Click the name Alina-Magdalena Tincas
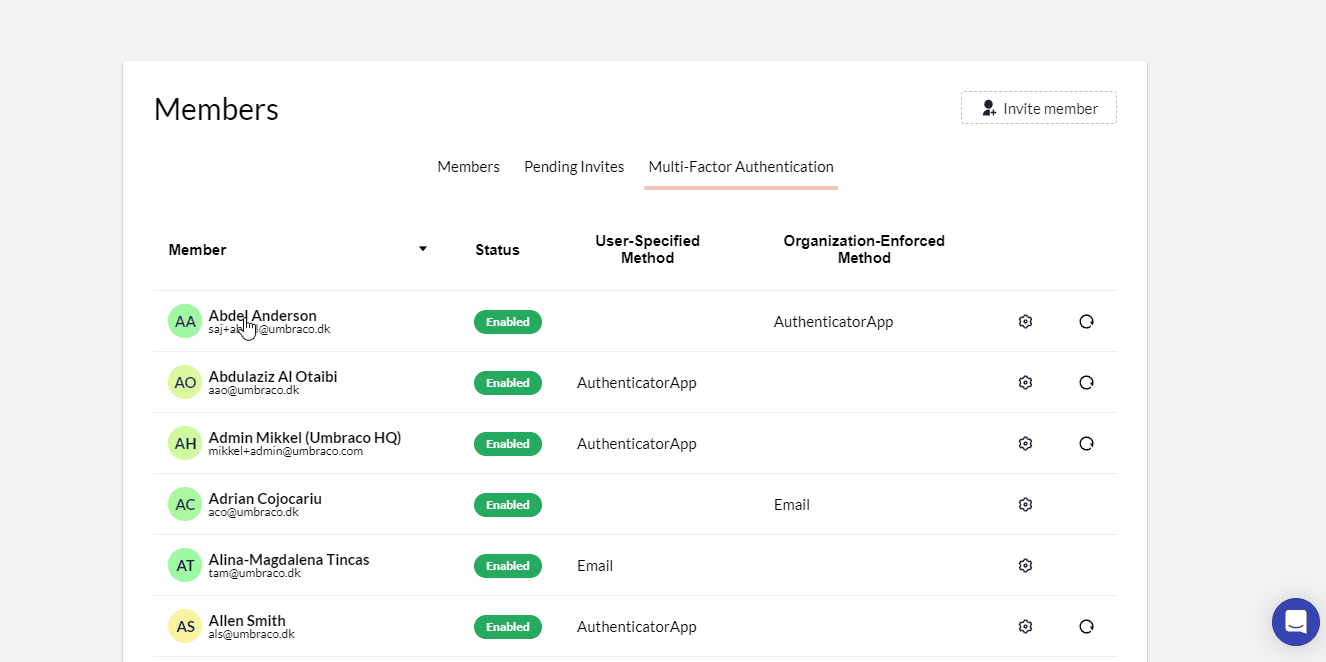 point(289,559)
